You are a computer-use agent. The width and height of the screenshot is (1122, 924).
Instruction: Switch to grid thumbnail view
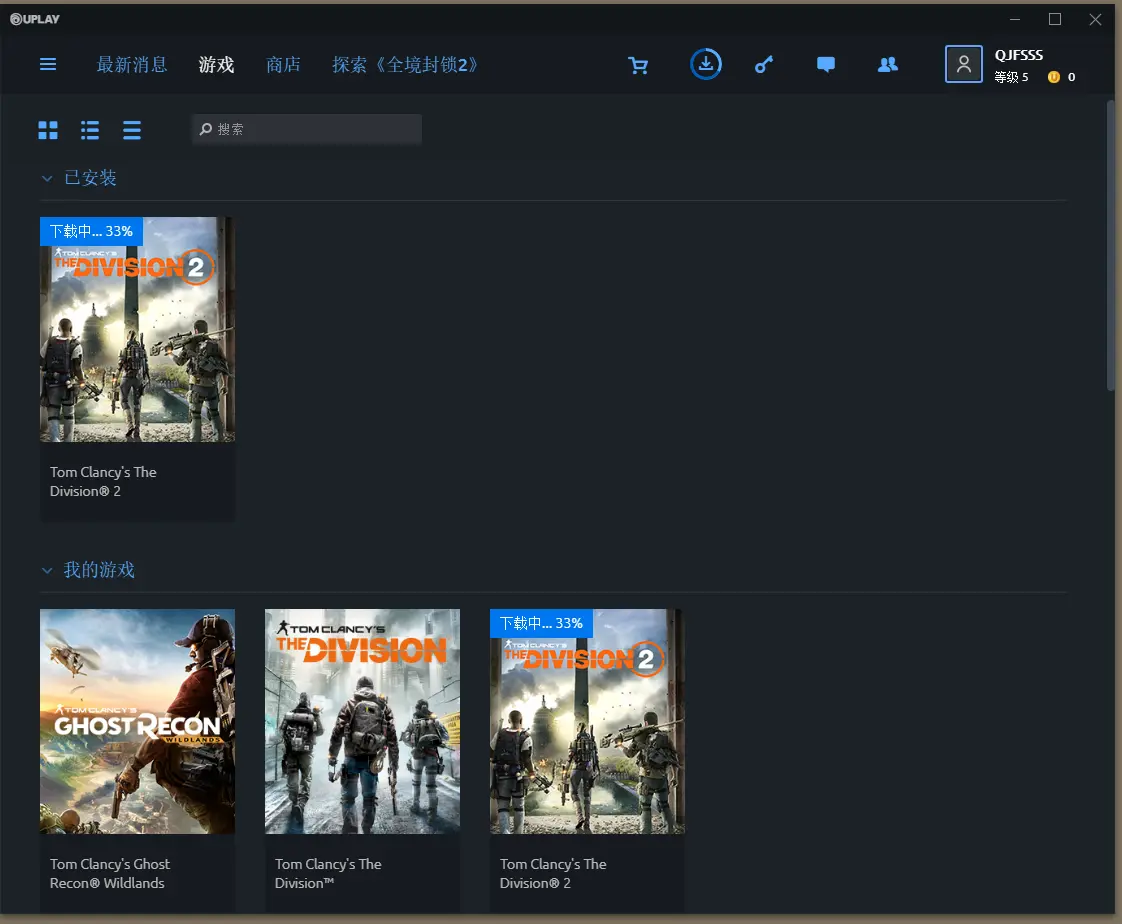coord(48,130)
